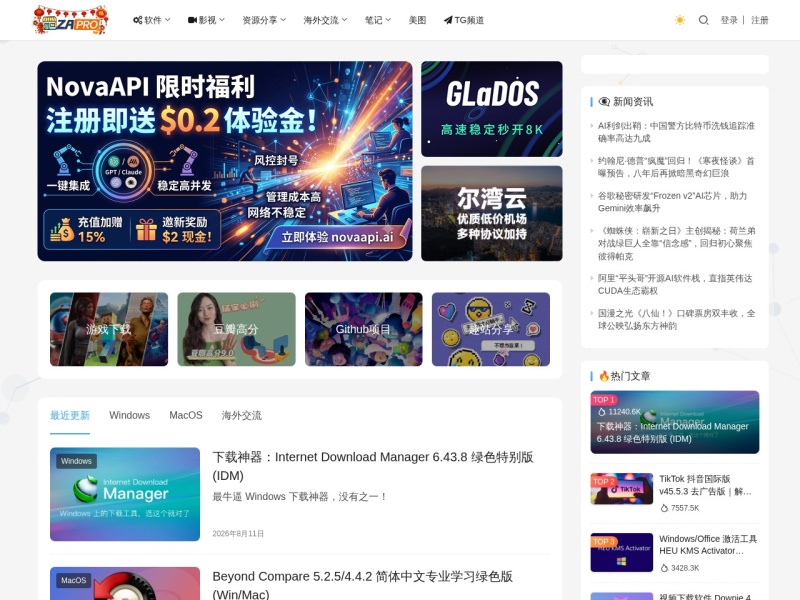Image resolution: width=800 pixels, height=600 pixels.
Task: Open 下载神器 Internet Download Manager 6.43.8 article title
Action: click(373, 466)
